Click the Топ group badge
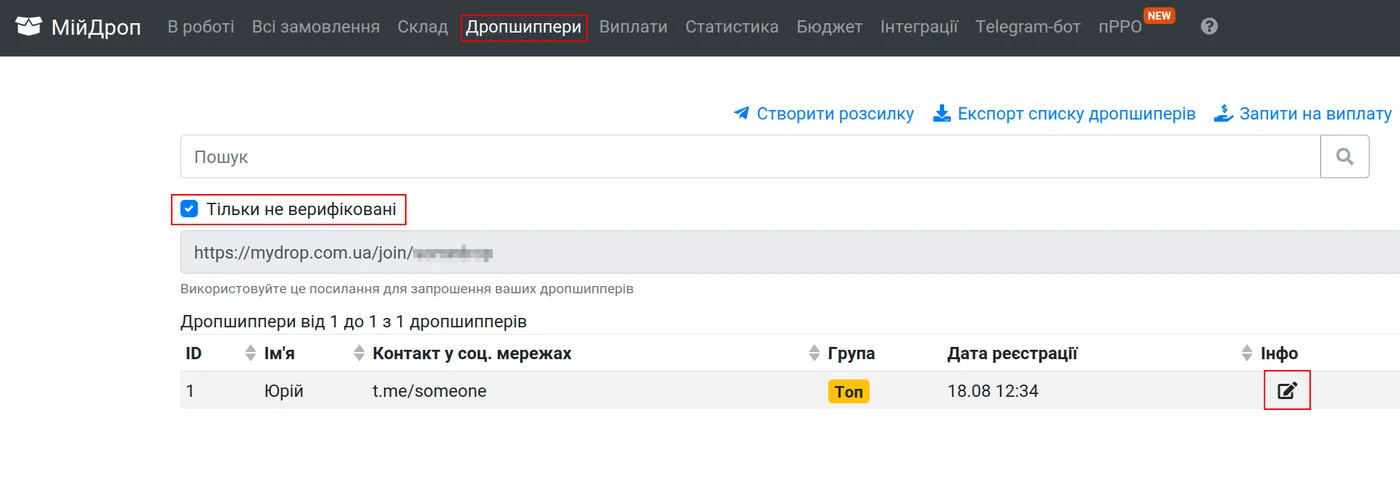This screenshot has width=1400, height=491. click(x=848, y=391)
